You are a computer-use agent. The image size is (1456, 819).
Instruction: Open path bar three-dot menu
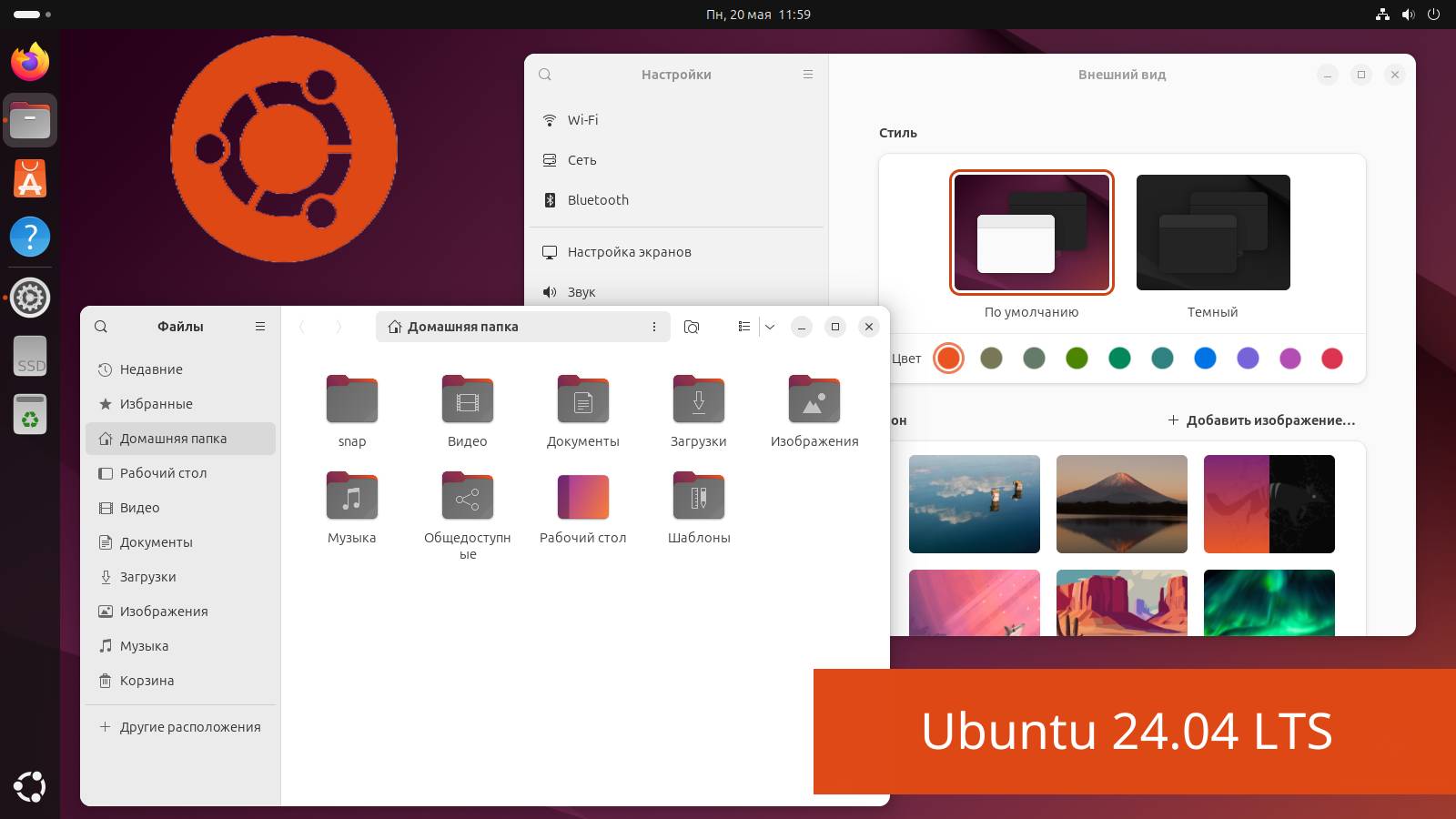[x=653, y=327]
